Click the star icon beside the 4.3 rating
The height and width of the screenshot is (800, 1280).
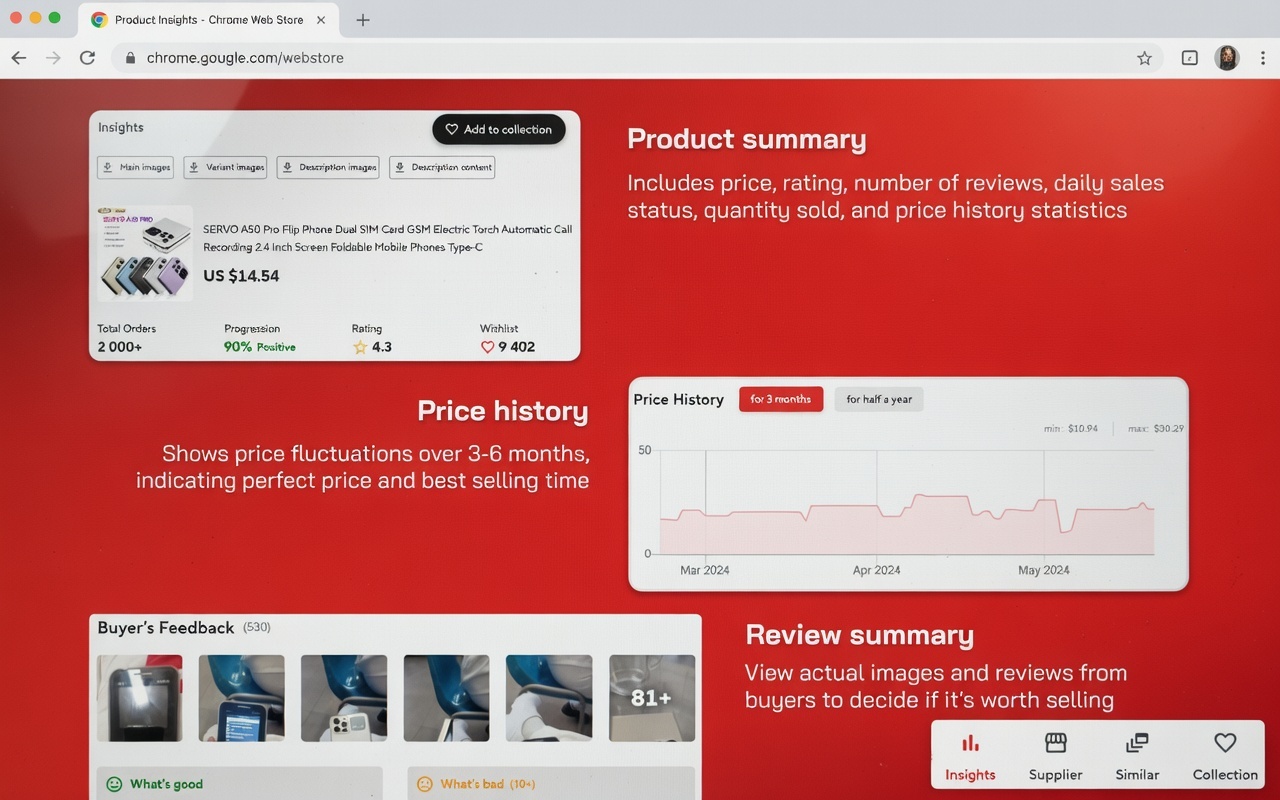coord(359,346)
